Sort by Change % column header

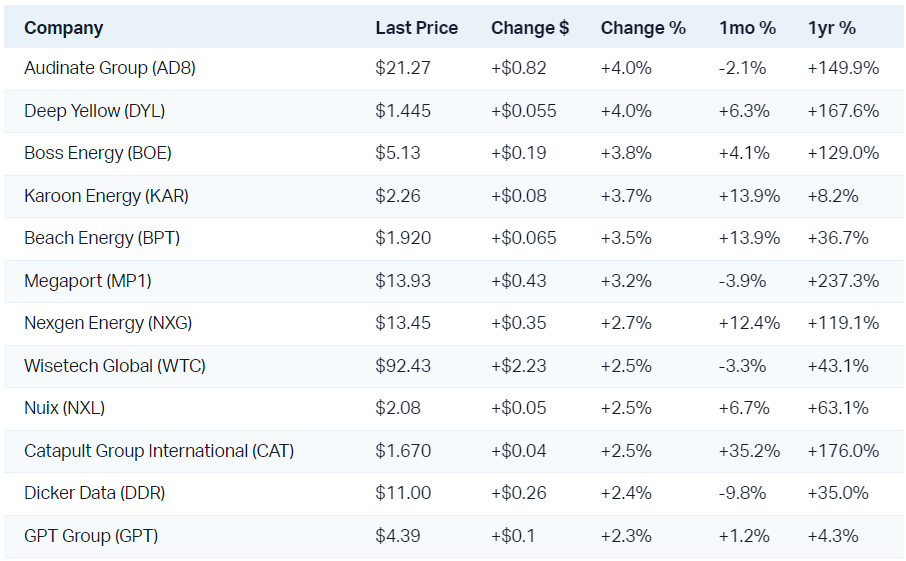[643, 28]
